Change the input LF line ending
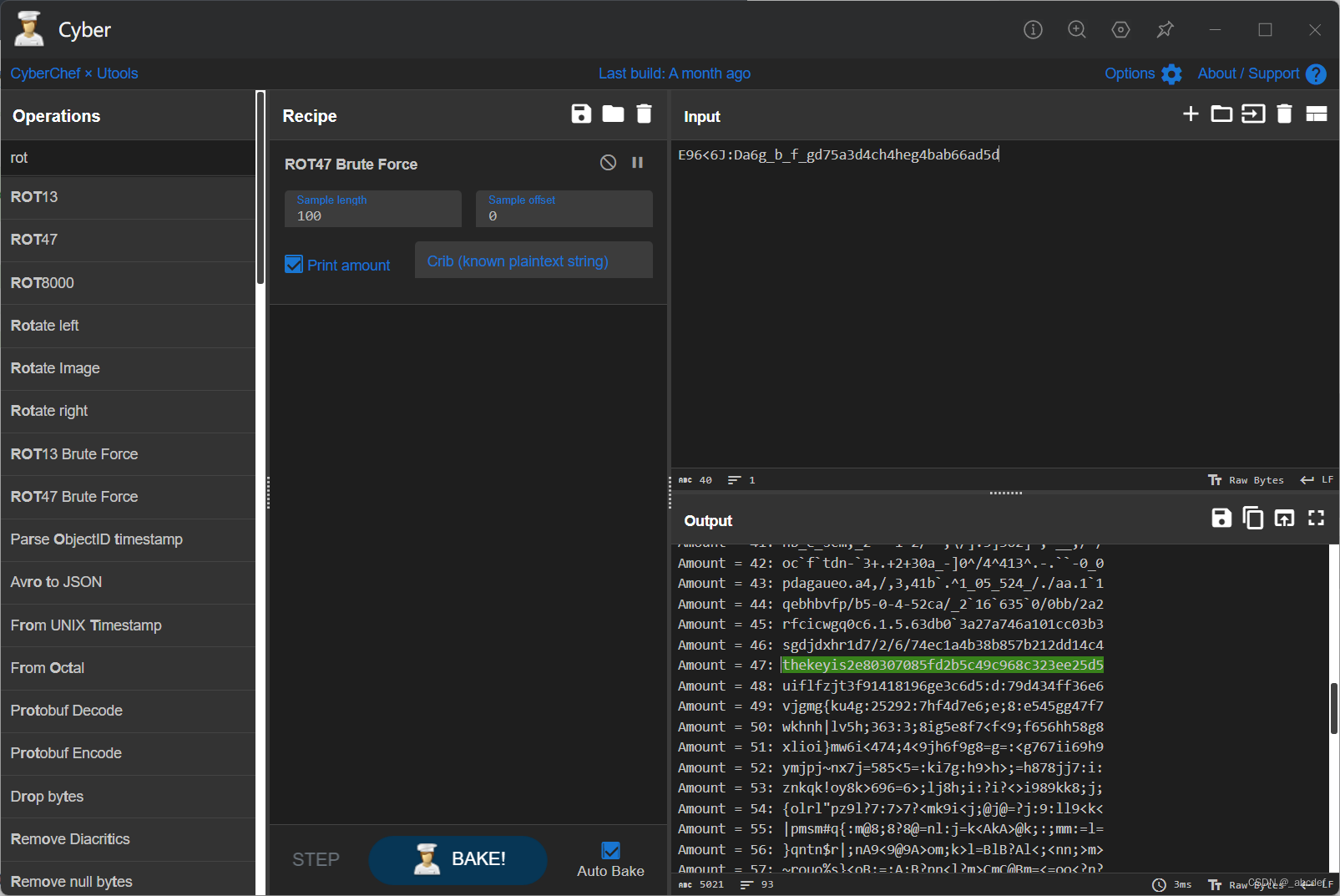 tap(1317, 480)
